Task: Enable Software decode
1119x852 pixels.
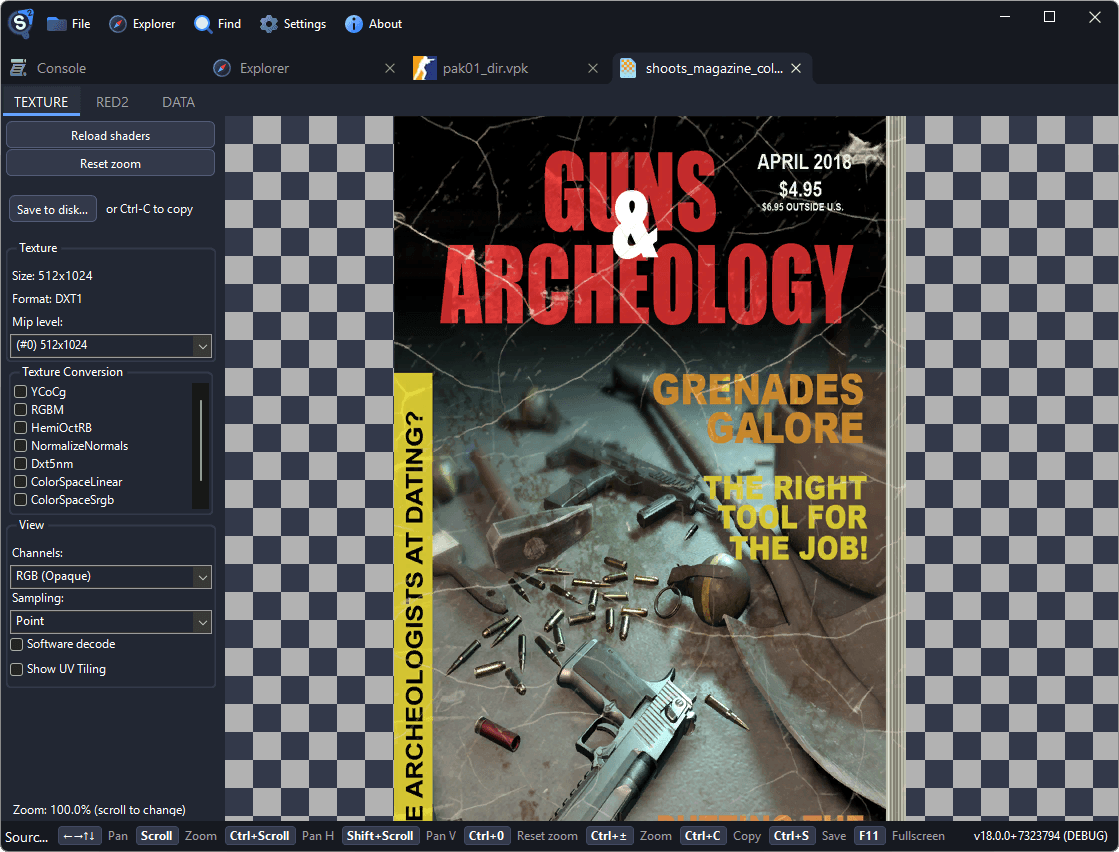Action: tap(15, 644)
